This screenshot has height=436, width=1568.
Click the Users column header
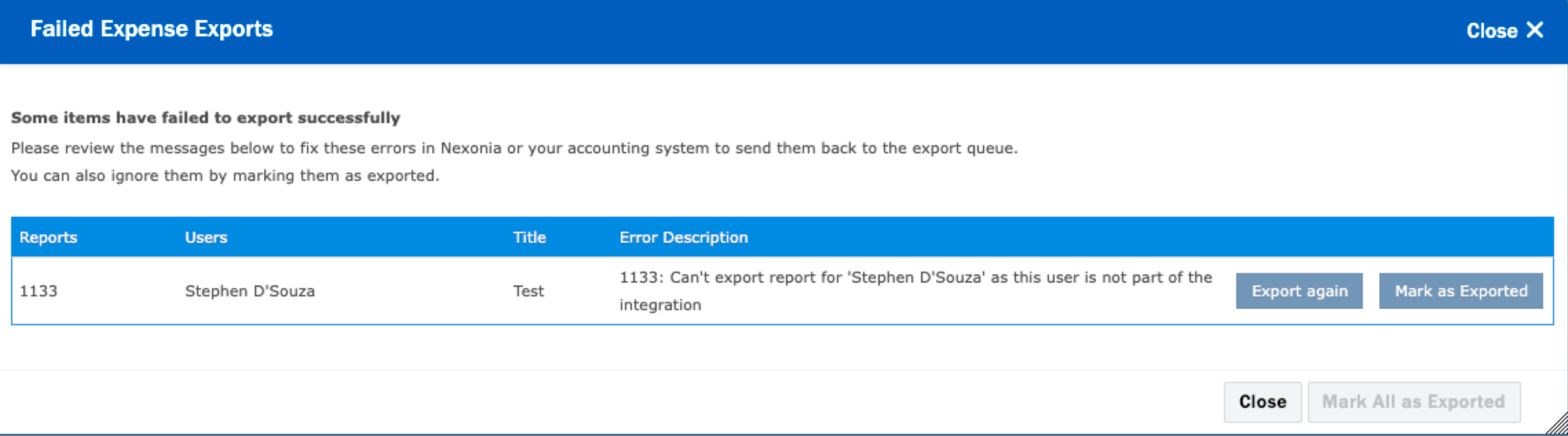click(x=206, y=237)
